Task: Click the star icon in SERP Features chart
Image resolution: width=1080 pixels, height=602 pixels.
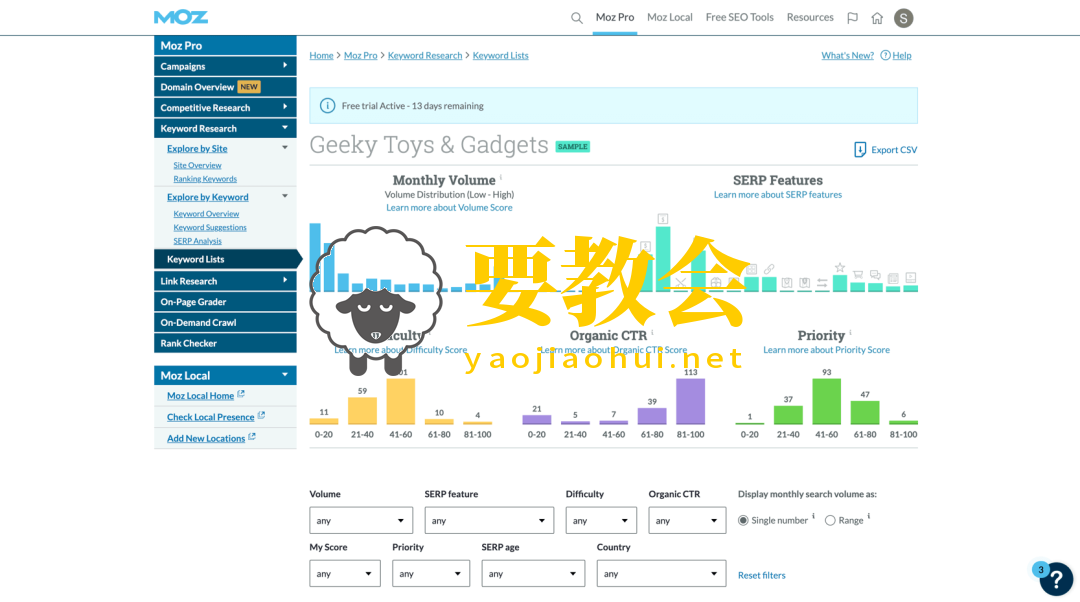Action: [840, 267]
